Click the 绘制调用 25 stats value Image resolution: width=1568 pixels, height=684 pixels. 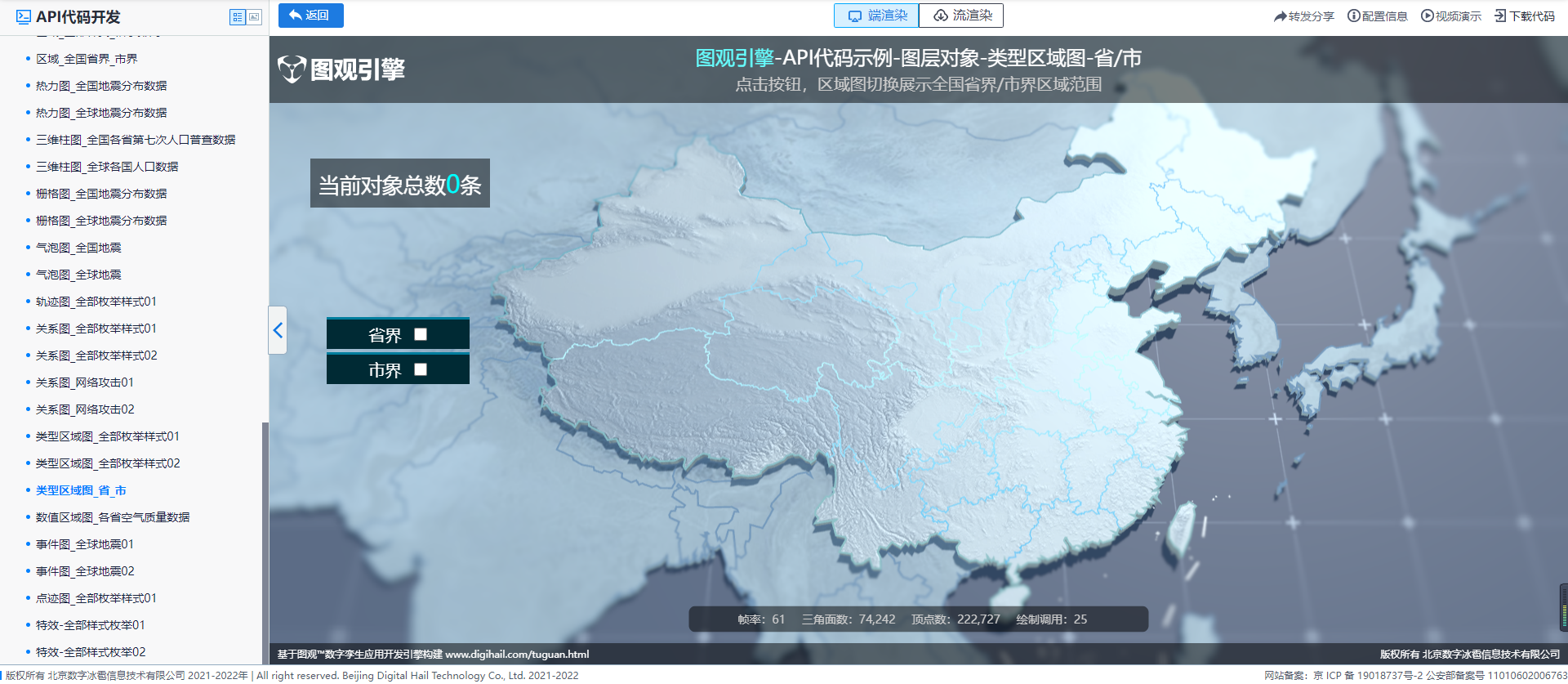pyautogui.click(x=1052, y=619)
